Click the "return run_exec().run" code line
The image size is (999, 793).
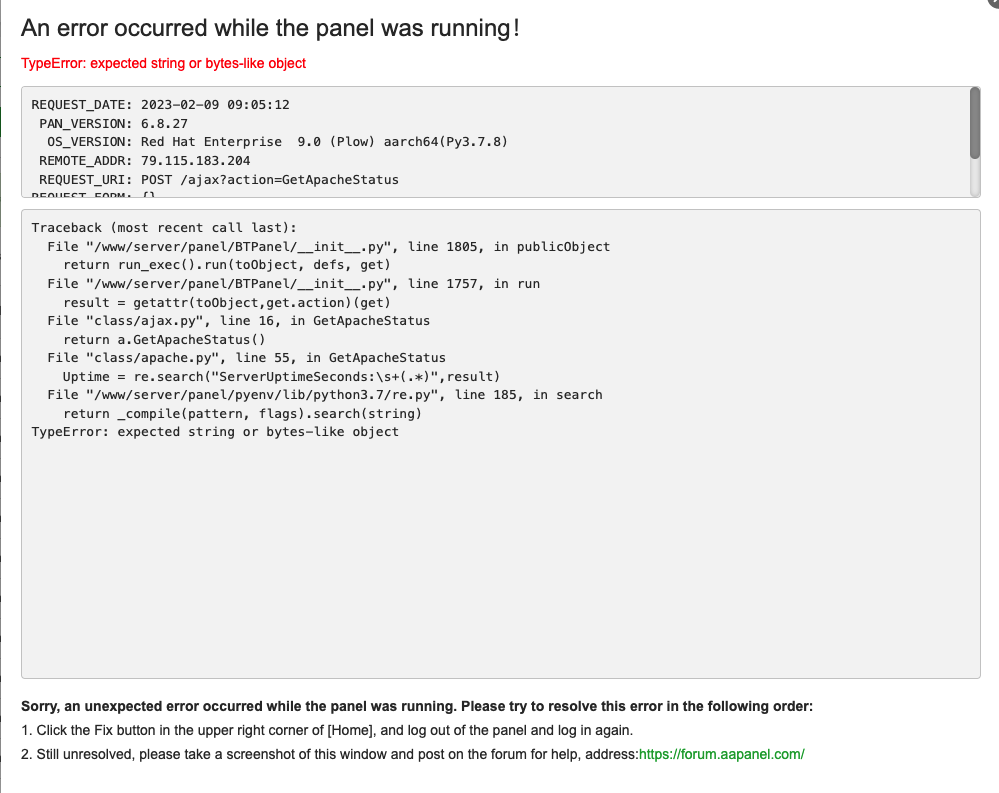pos(226,265)
